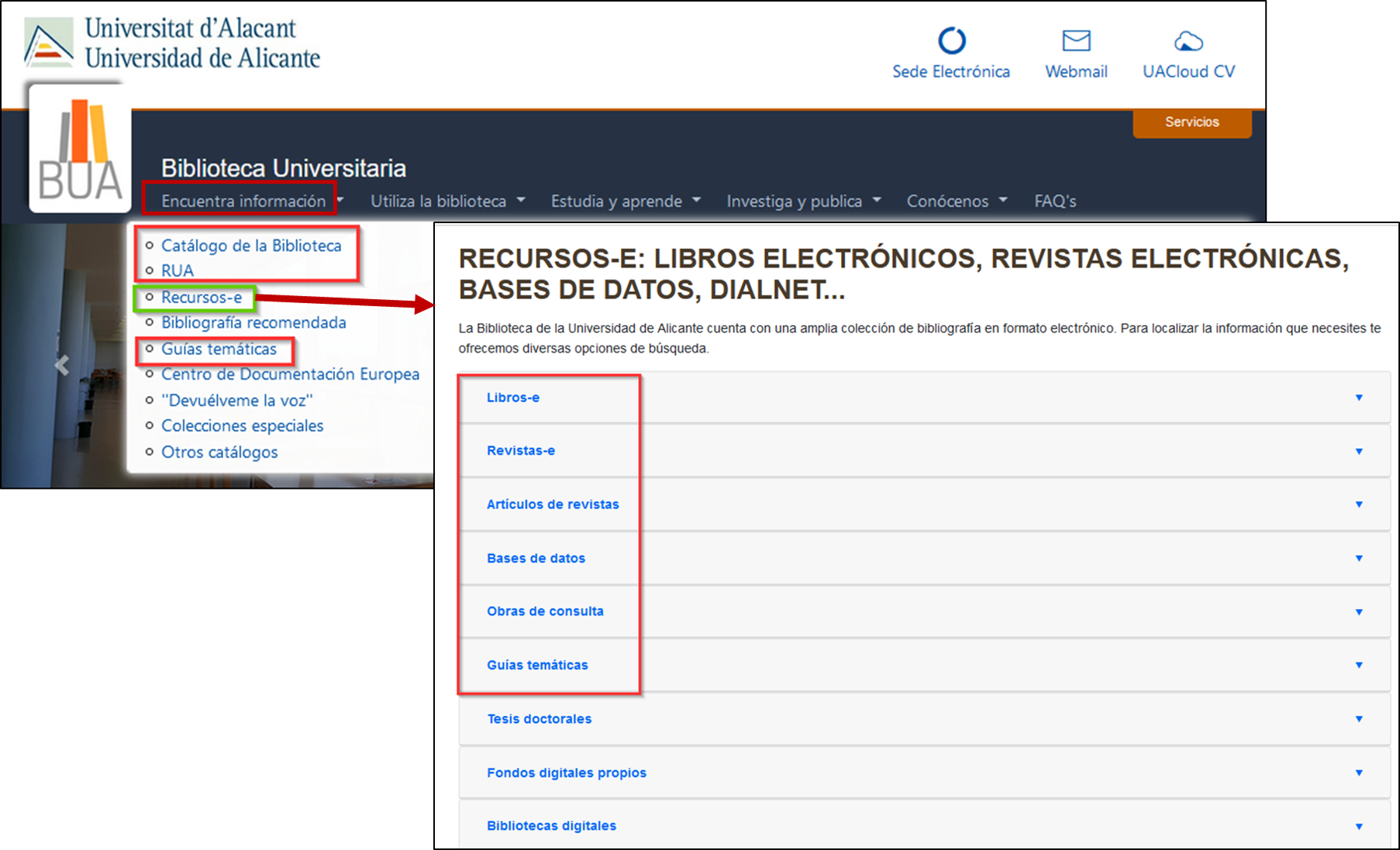Select Recursos-e from the menu list
The width and height of the screenshot is (1400, 850).
tap(202, 298)
